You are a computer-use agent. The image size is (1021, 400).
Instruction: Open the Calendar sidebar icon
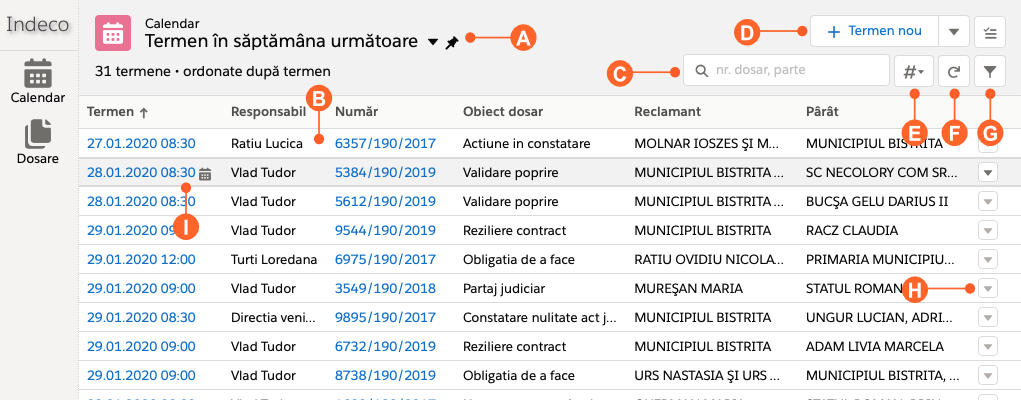(x=38, y=78)
